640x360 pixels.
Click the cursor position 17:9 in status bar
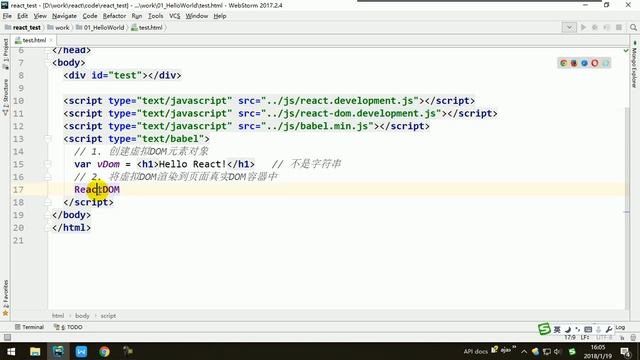point(570,338)
